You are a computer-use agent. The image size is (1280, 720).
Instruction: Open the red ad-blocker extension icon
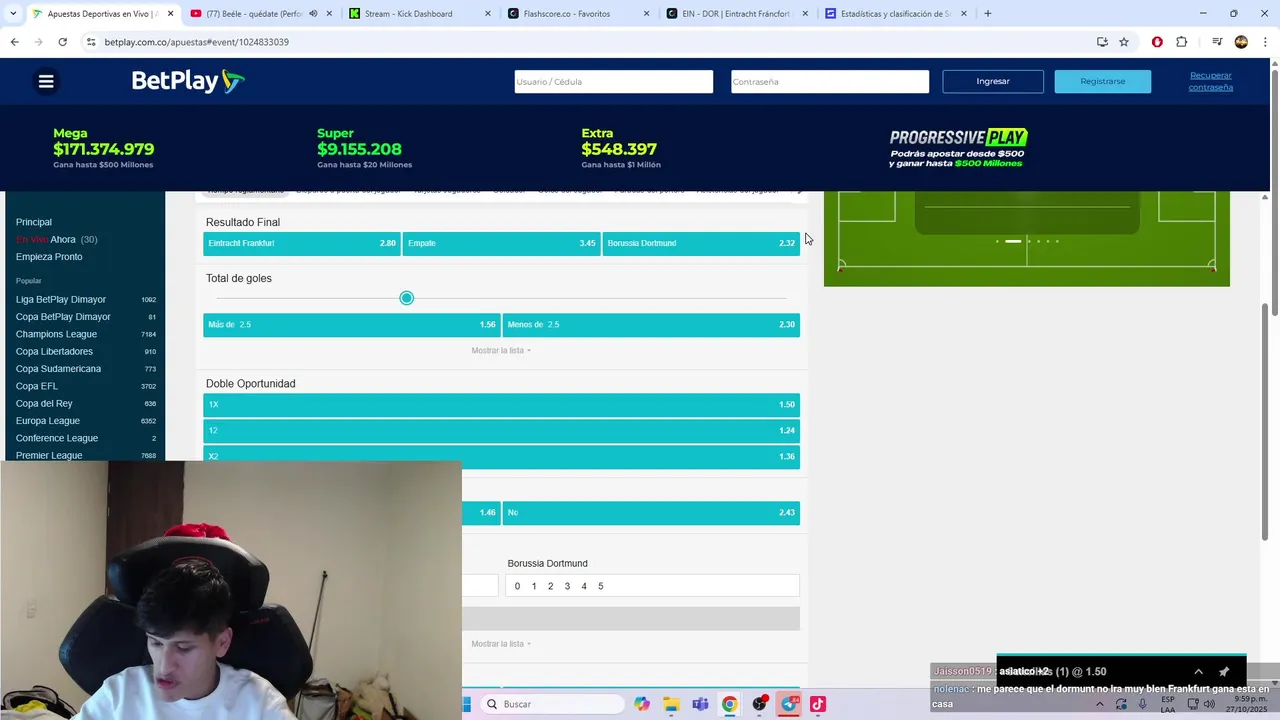coord(1157,42)
